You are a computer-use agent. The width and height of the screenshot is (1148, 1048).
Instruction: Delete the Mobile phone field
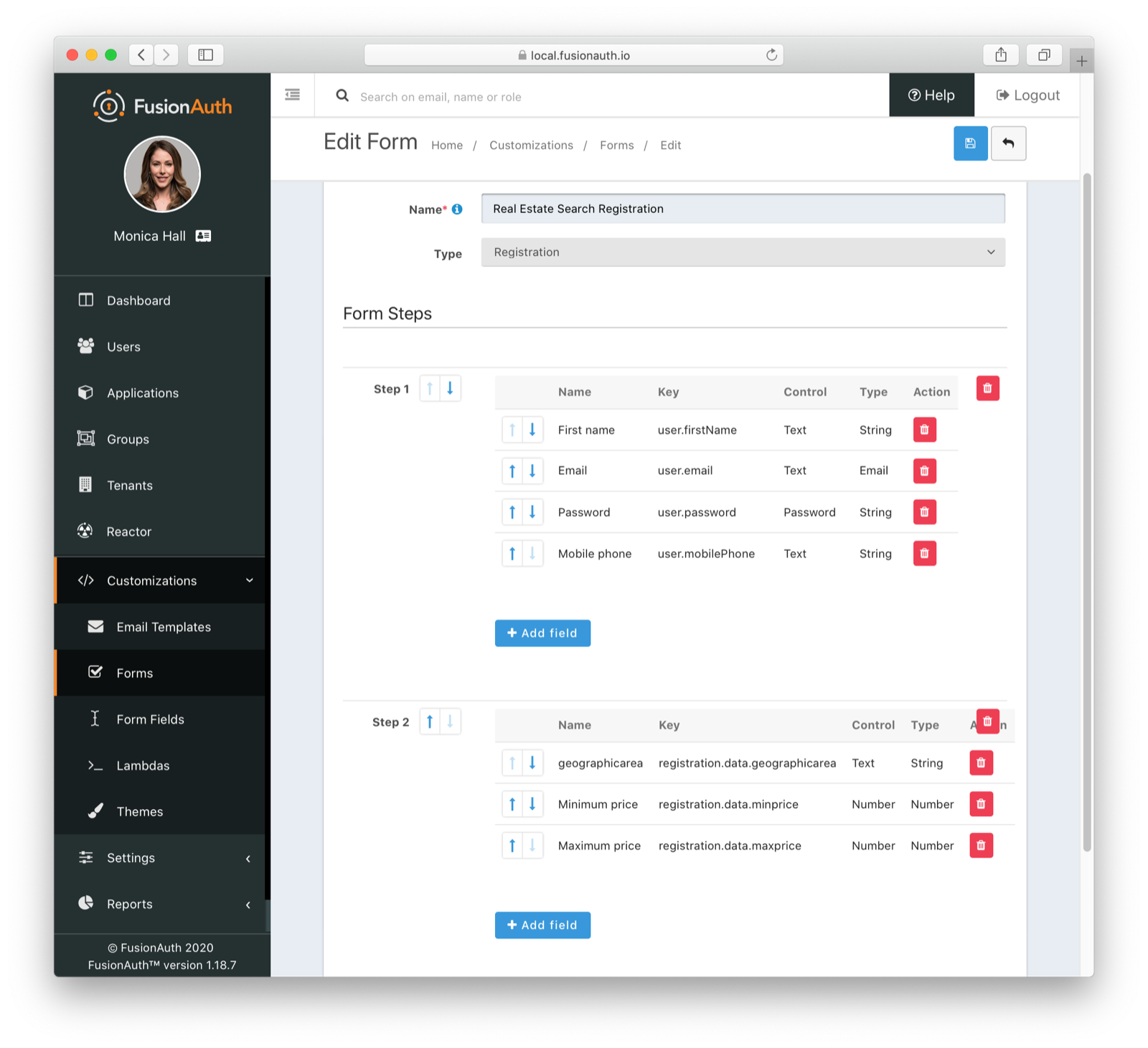[924, 553]
